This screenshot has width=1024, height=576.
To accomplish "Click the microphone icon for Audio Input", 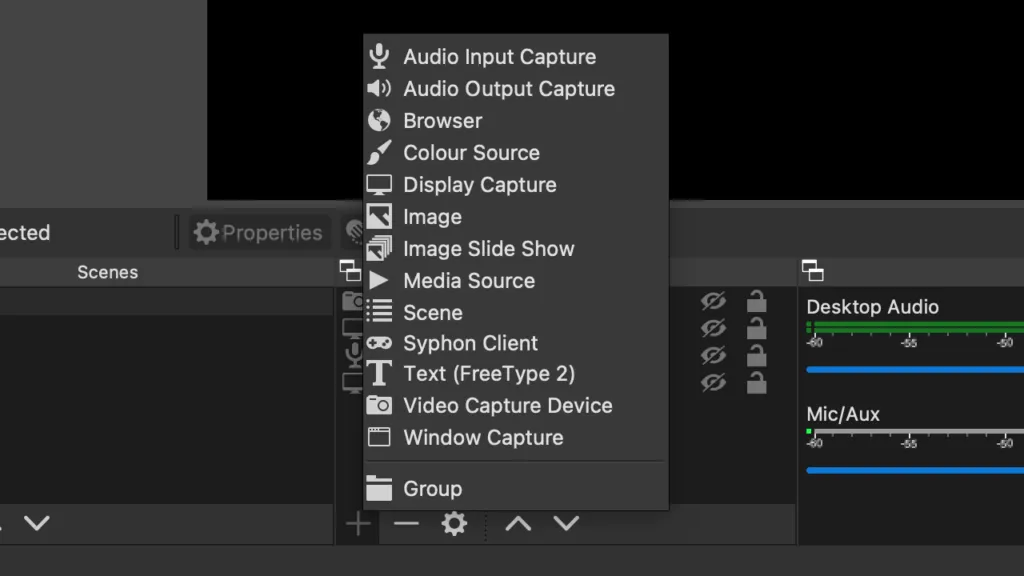I will pyautogui.click(x=379, y=56).
